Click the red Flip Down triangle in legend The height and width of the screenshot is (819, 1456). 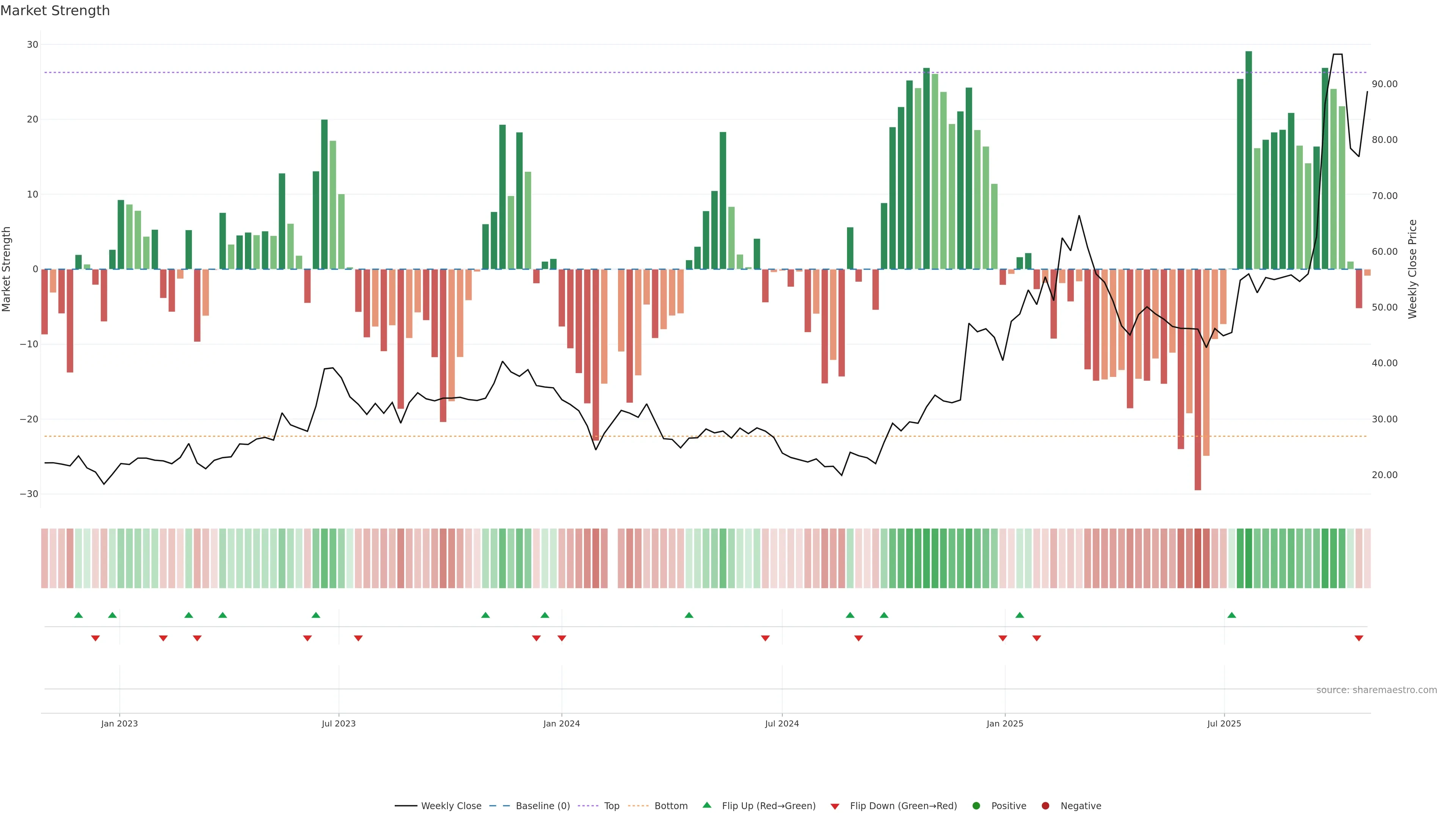point(835,806)
